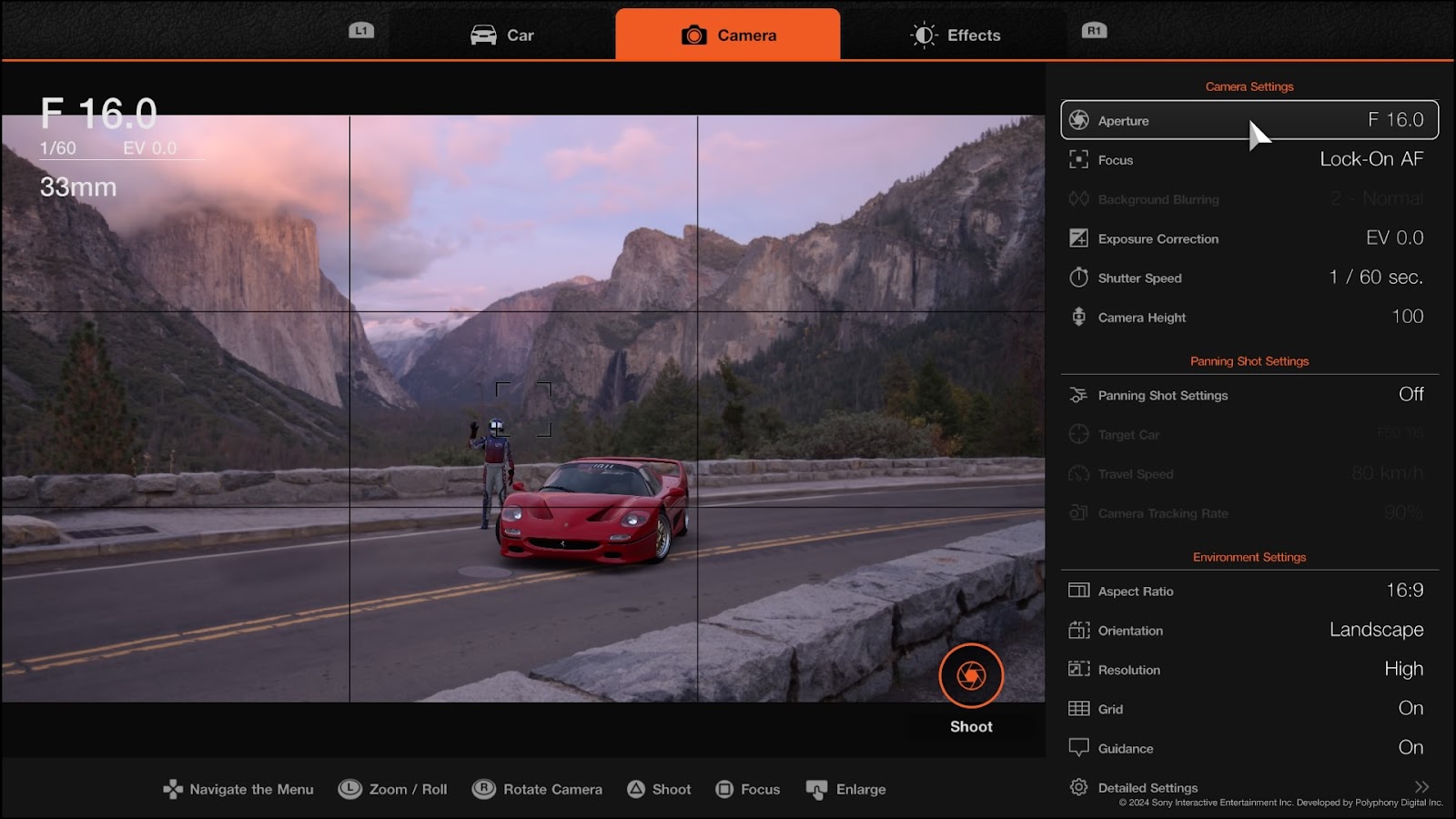1456x819 pixels.
Task: Click the Panning Shot Settings icon
Action: (1079, 395)
